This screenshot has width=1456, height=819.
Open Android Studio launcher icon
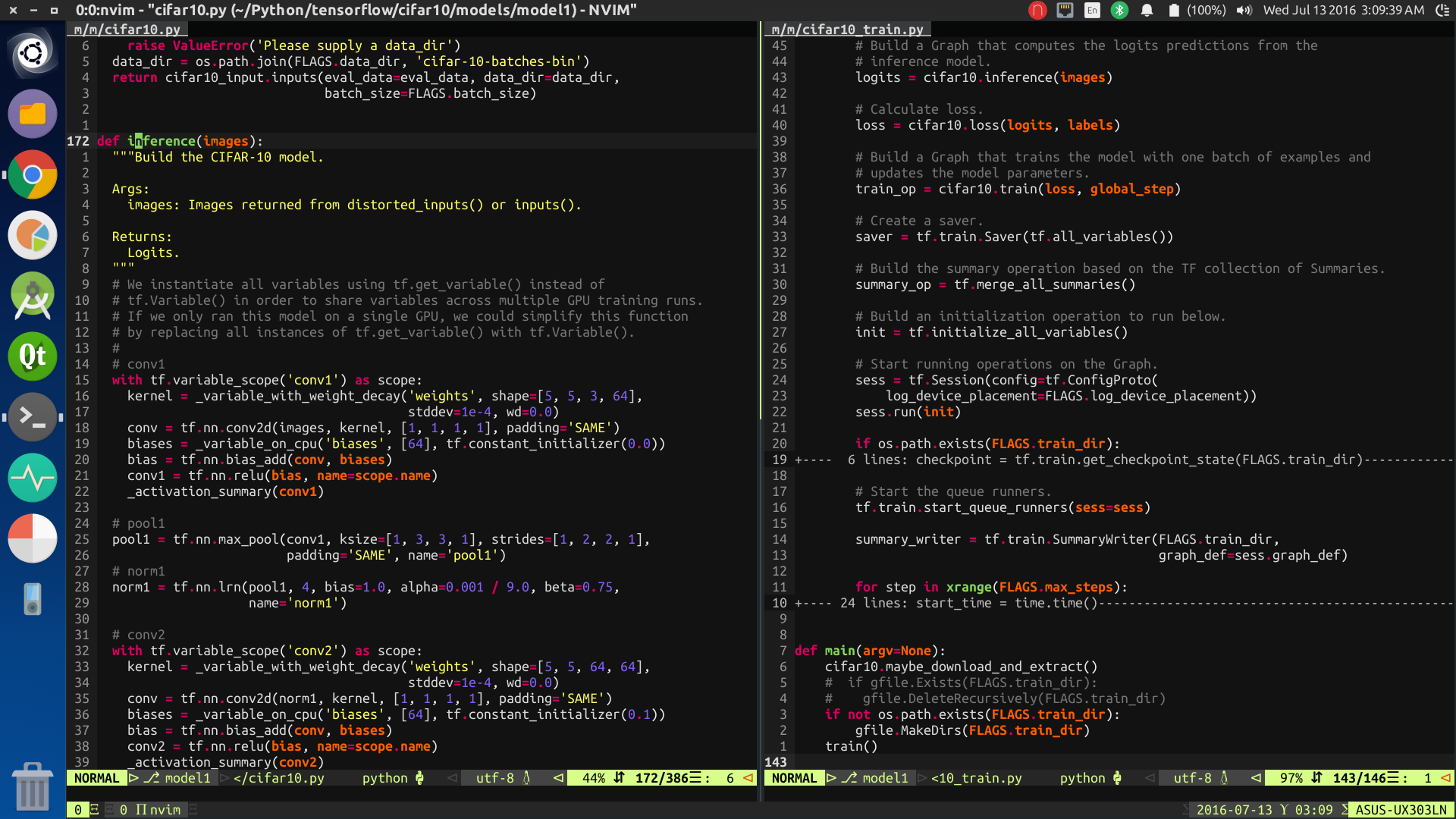pos(33,296)
